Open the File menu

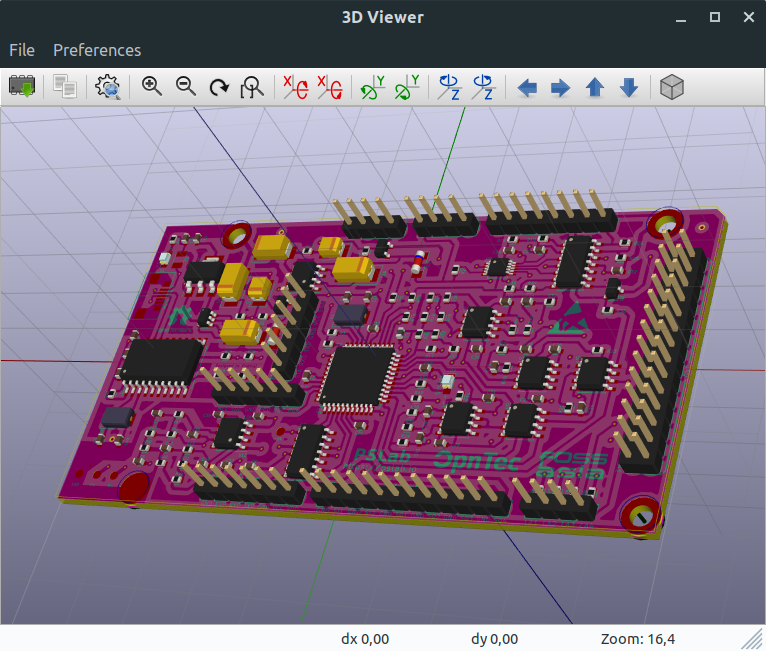coord(22,50)
